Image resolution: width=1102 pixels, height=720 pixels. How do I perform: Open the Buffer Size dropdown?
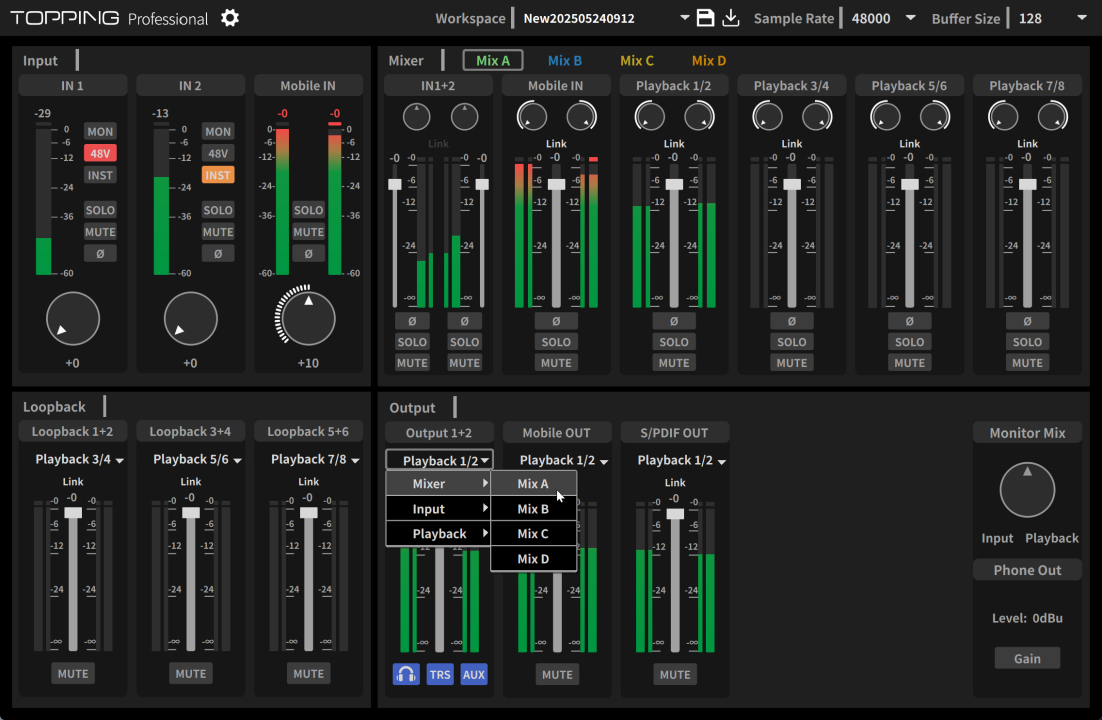[1082, 18]
